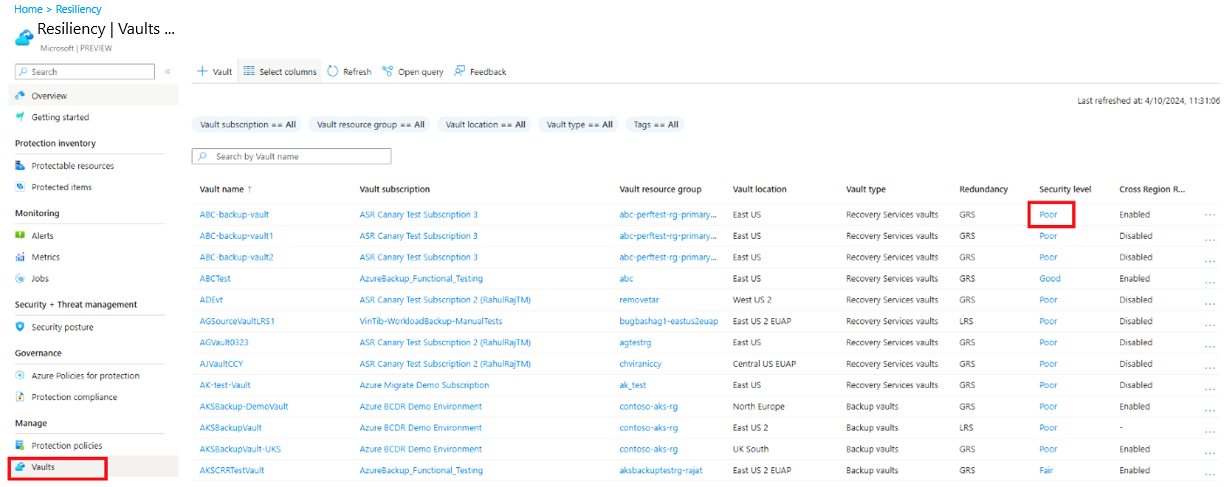Click the Security level column header
The width and height of the screenshot is (1224, 487).
[x=1065, y=189]
